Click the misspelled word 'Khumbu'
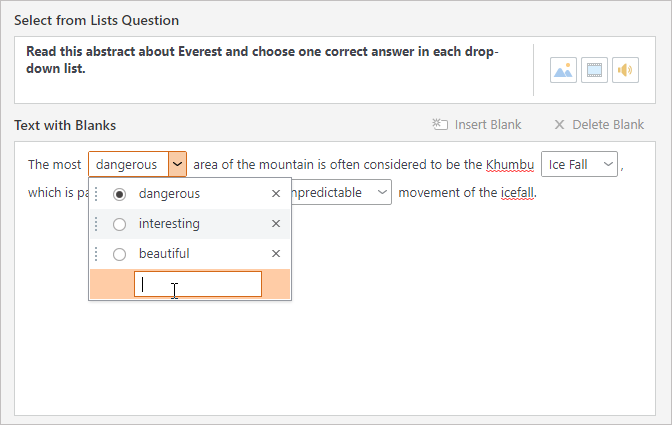This screenshot has width=672, height=425. pos(510,164)
